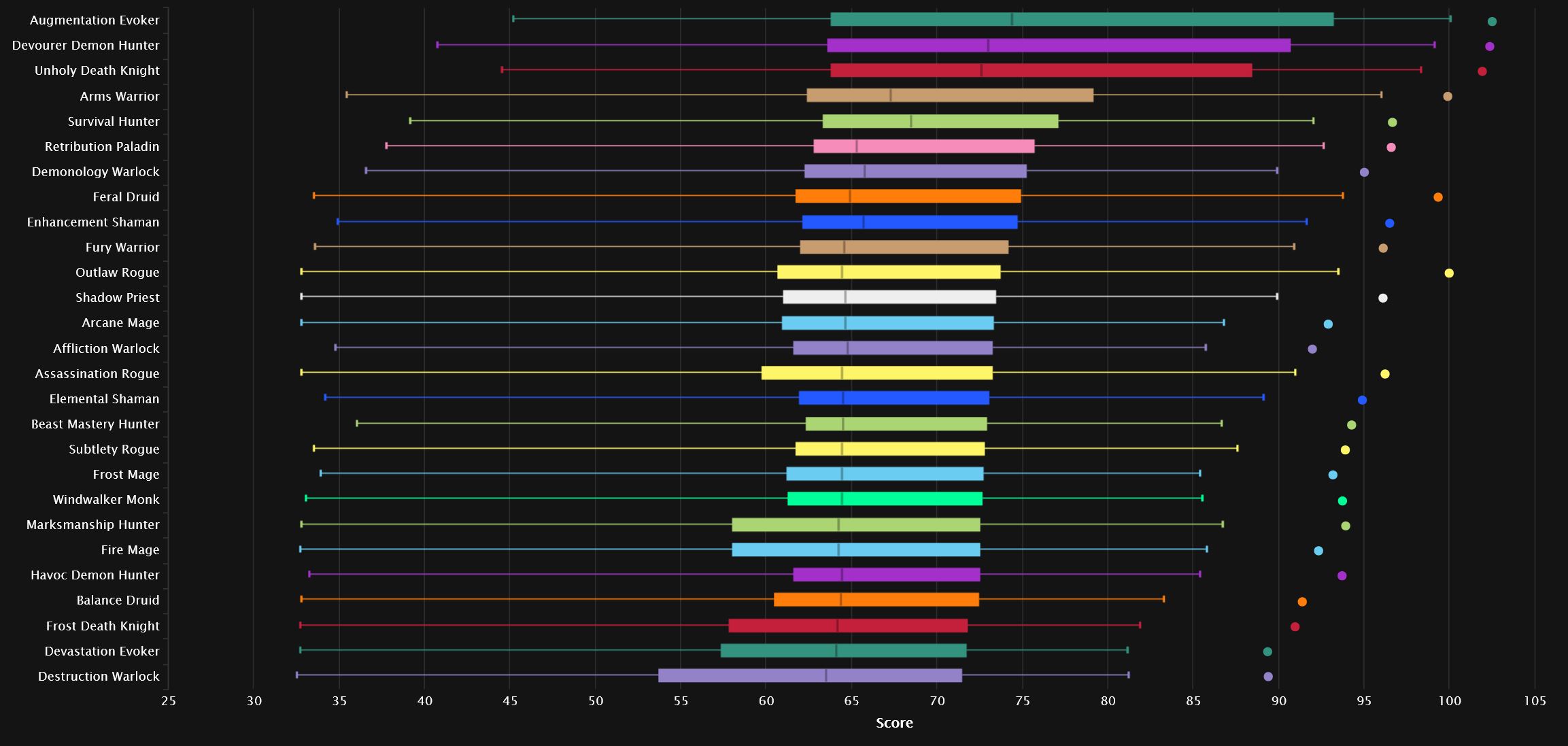Select the Devastation Evoker label
1568x746 pixels.
click(x=102, y=651)
